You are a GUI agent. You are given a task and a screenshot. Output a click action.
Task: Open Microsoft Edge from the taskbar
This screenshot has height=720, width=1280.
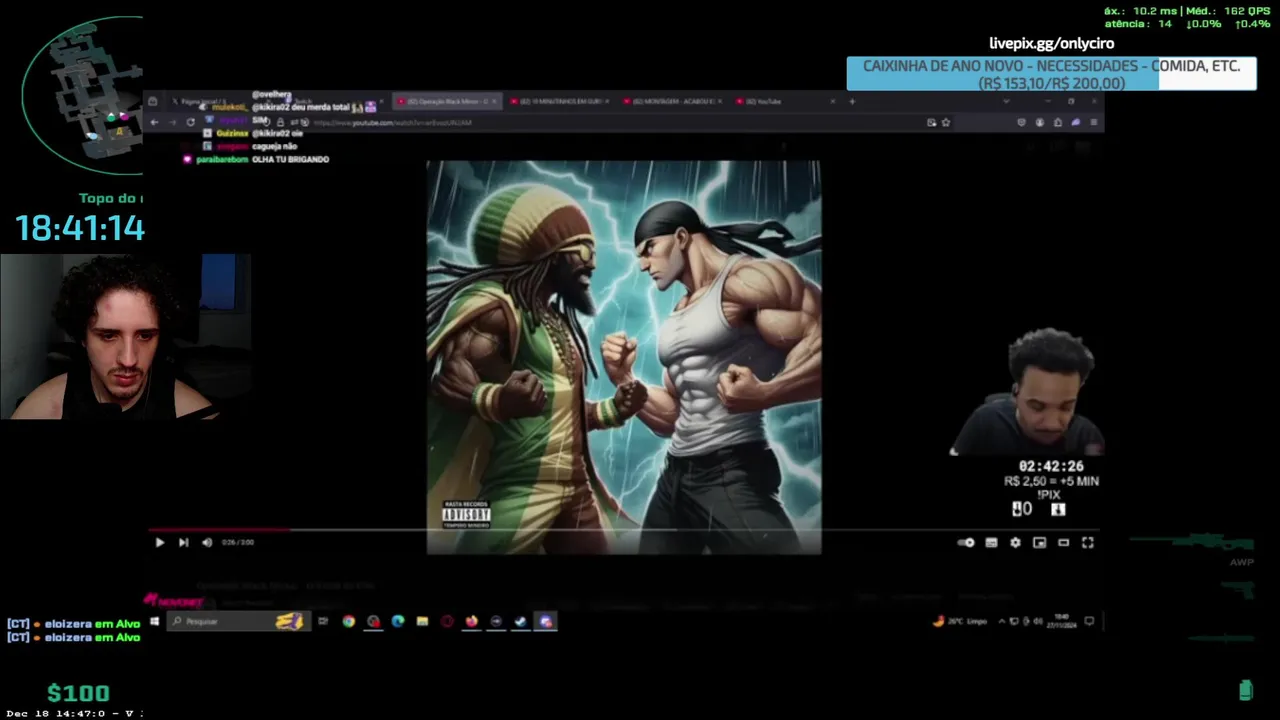tap(398, 621)
